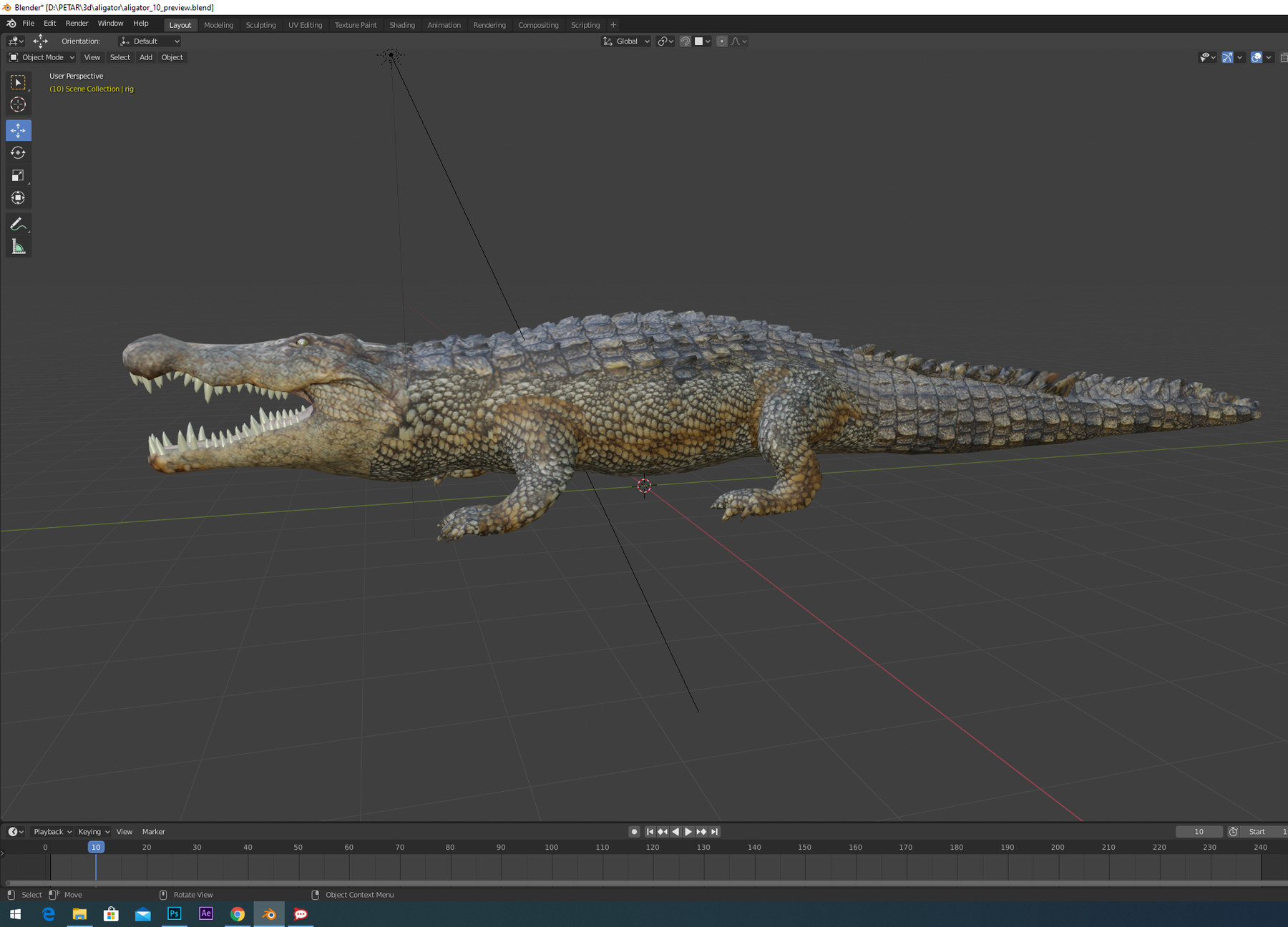
Task: Expand the Orientation Default dropdown
Action: 149,41
